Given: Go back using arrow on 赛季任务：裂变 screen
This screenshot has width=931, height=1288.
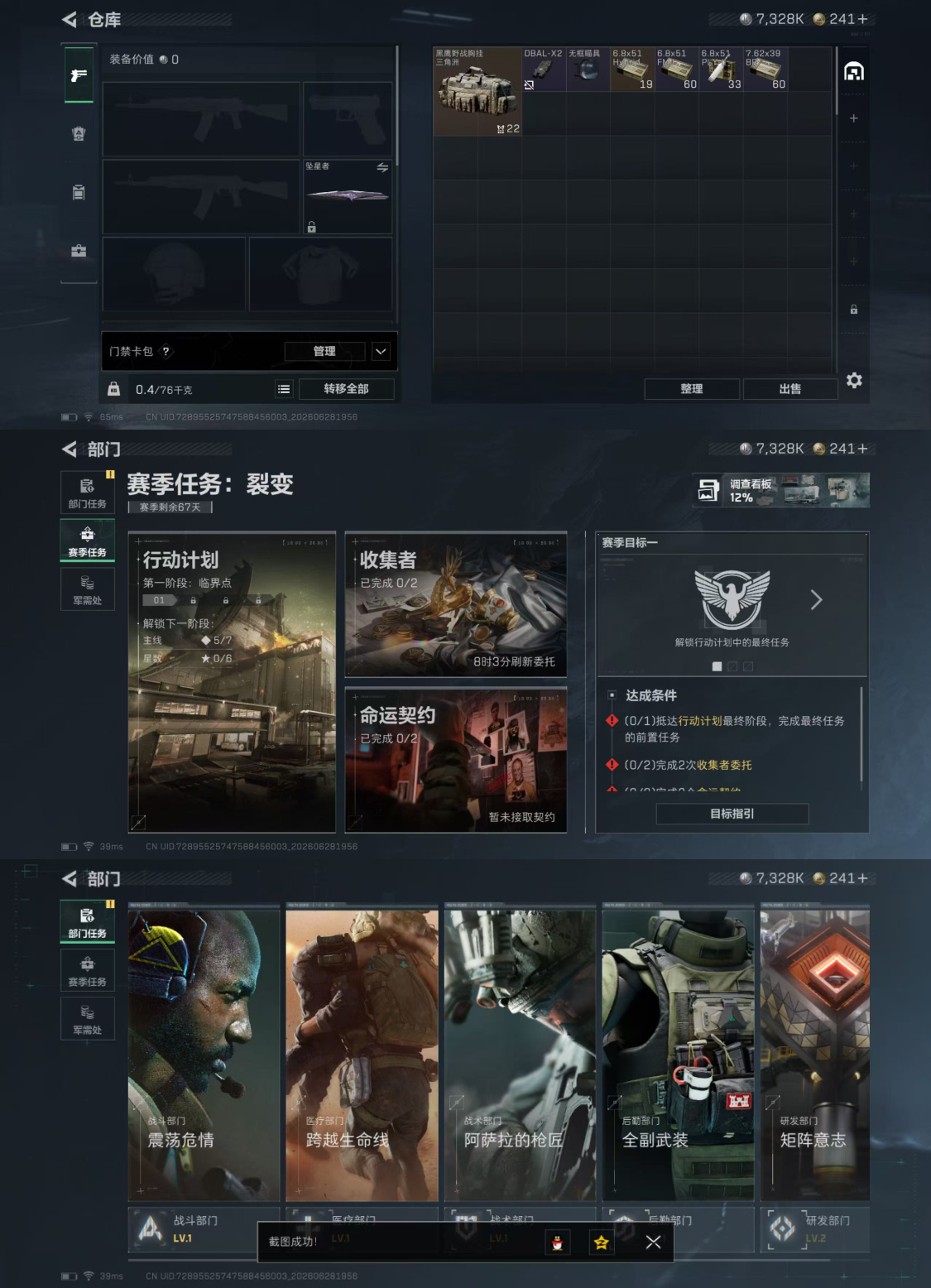Looking at the screenshot, I should (70, 449).
